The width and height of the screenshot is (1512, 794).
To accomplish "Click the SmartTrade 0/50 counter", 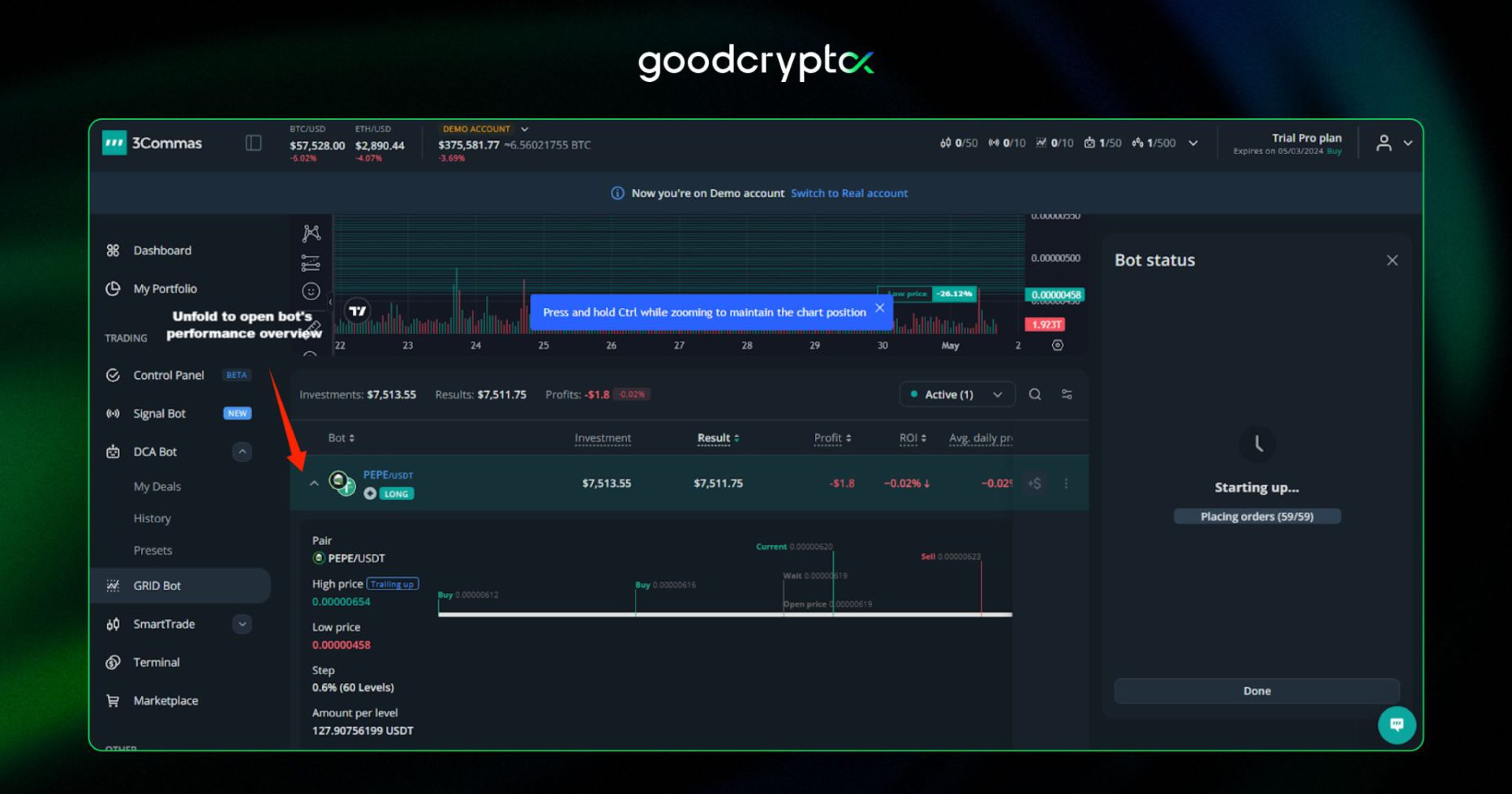I will click(958, 143).
